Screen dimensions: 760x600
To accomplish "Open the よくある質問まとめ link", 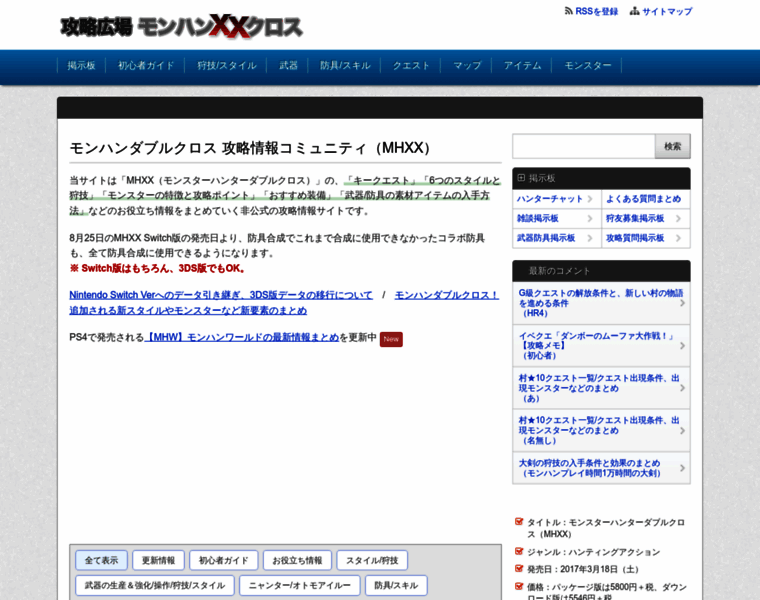I will [643, 199].
